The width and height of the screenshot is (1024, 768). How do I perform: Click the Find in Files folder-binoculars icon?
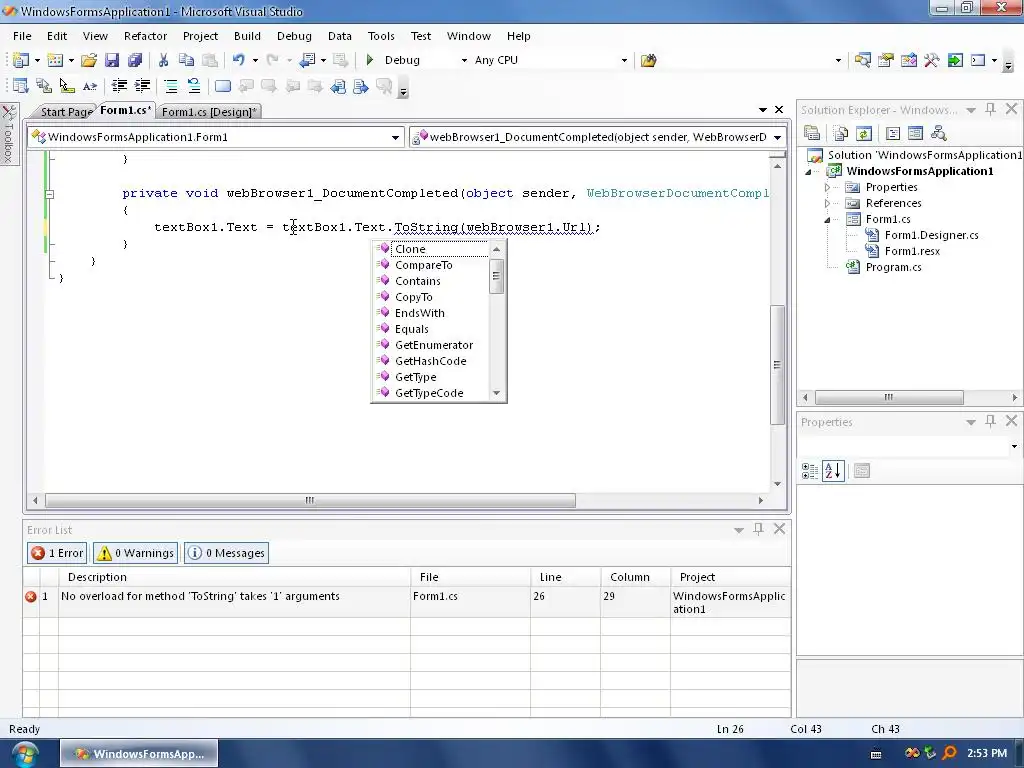[648, 60]
